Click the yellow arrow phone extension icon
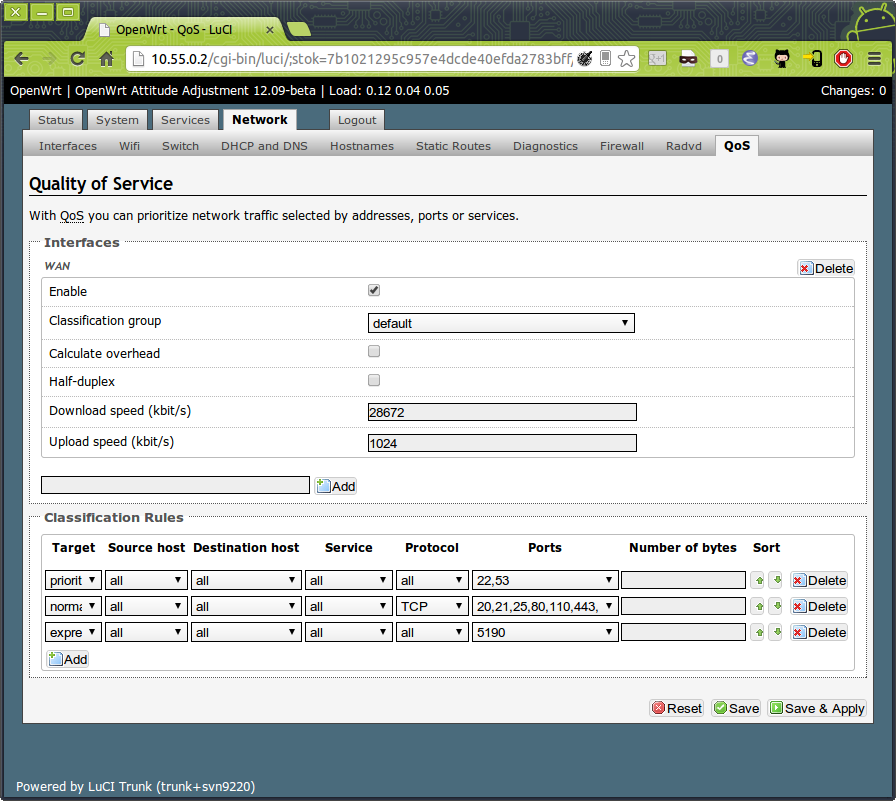The image size is (896, 801). (x=812, y=58)
